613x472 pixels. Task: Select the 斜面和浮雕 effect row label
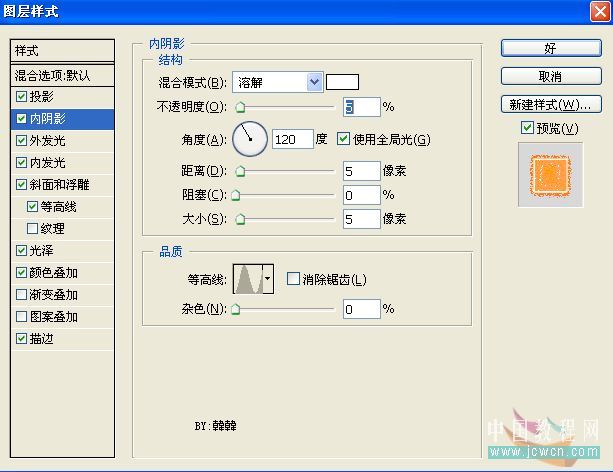pos(59,184)
